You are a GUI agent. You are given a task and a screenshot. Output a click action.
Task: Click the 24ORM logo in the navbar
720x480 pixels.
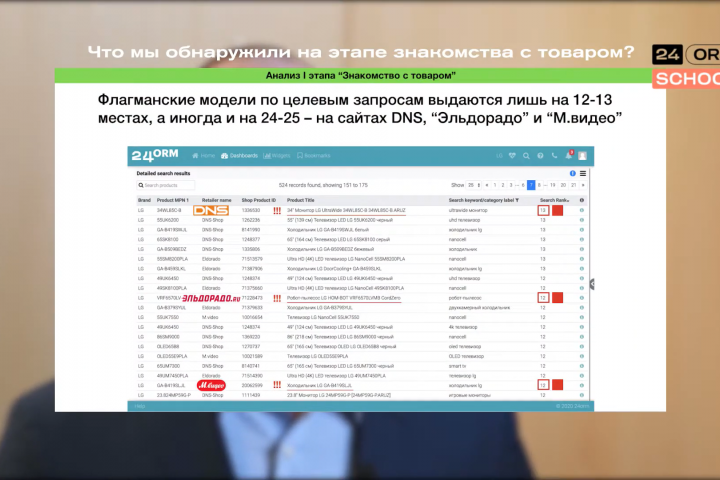tap(155, 155)
